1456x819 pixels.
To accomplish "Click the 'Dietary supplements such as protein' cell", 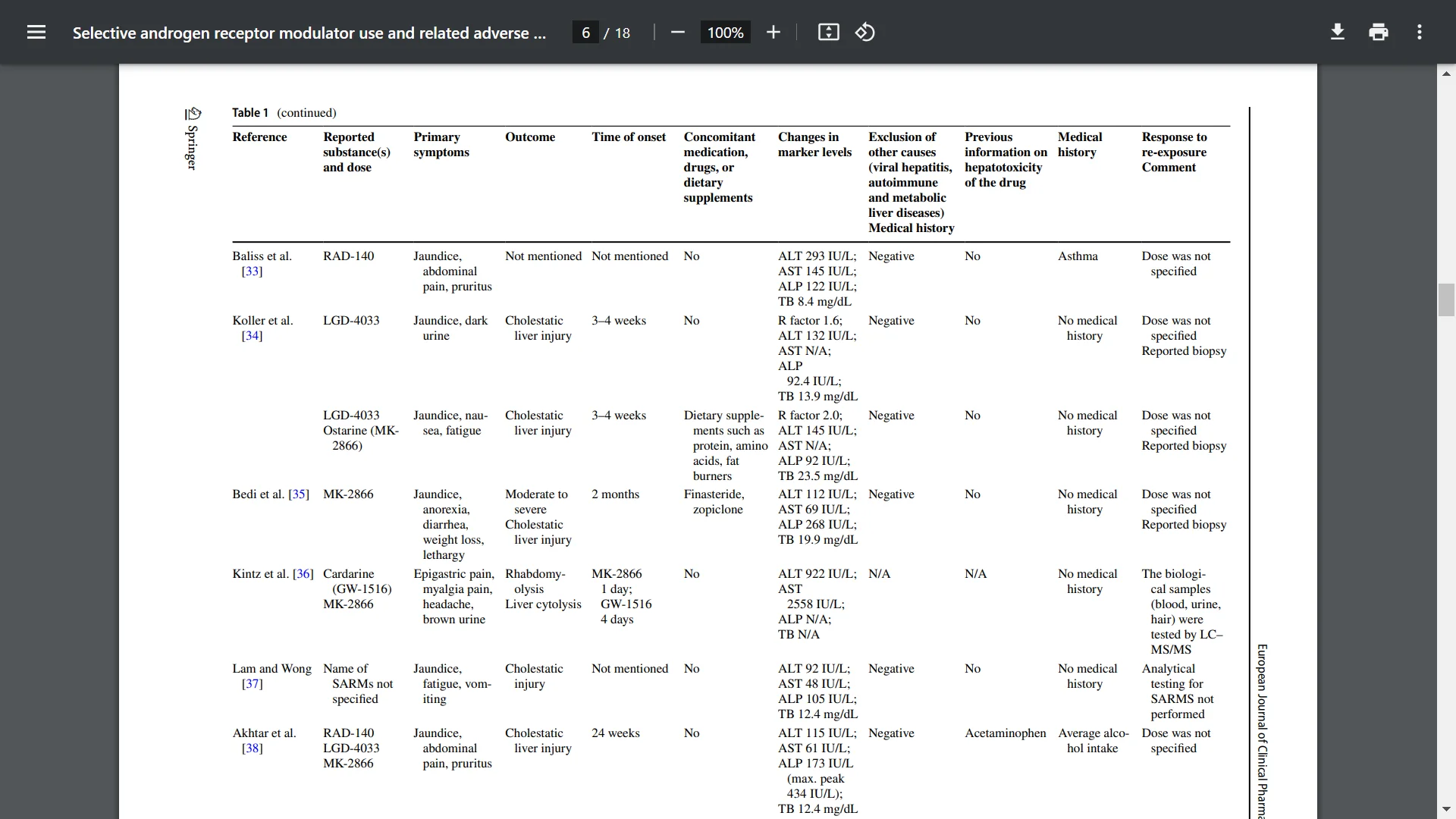I will pyautogui.click(x=726, y=446).
